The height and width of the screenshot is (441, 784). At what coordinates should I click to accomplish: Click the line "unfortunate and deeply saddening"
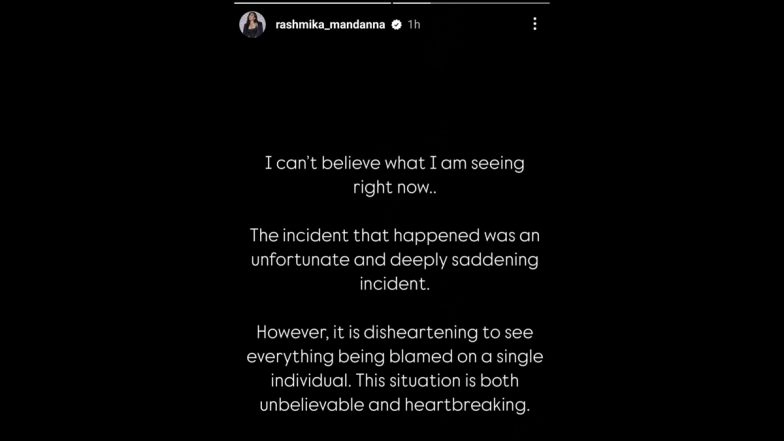[394, 259]
